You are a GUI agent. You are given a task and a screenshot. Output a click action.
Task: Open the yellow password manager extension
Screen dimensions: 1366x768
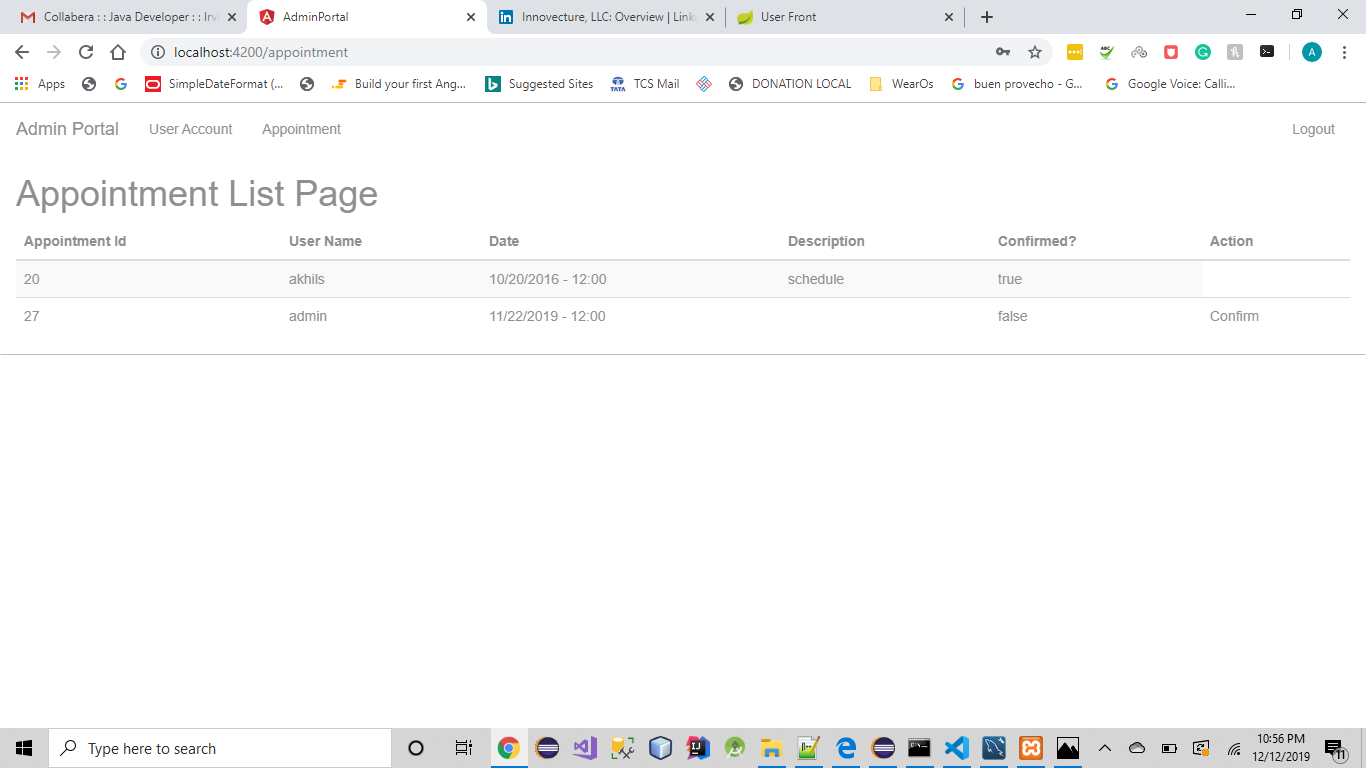pyautogui.click(x=1075, y=52)
